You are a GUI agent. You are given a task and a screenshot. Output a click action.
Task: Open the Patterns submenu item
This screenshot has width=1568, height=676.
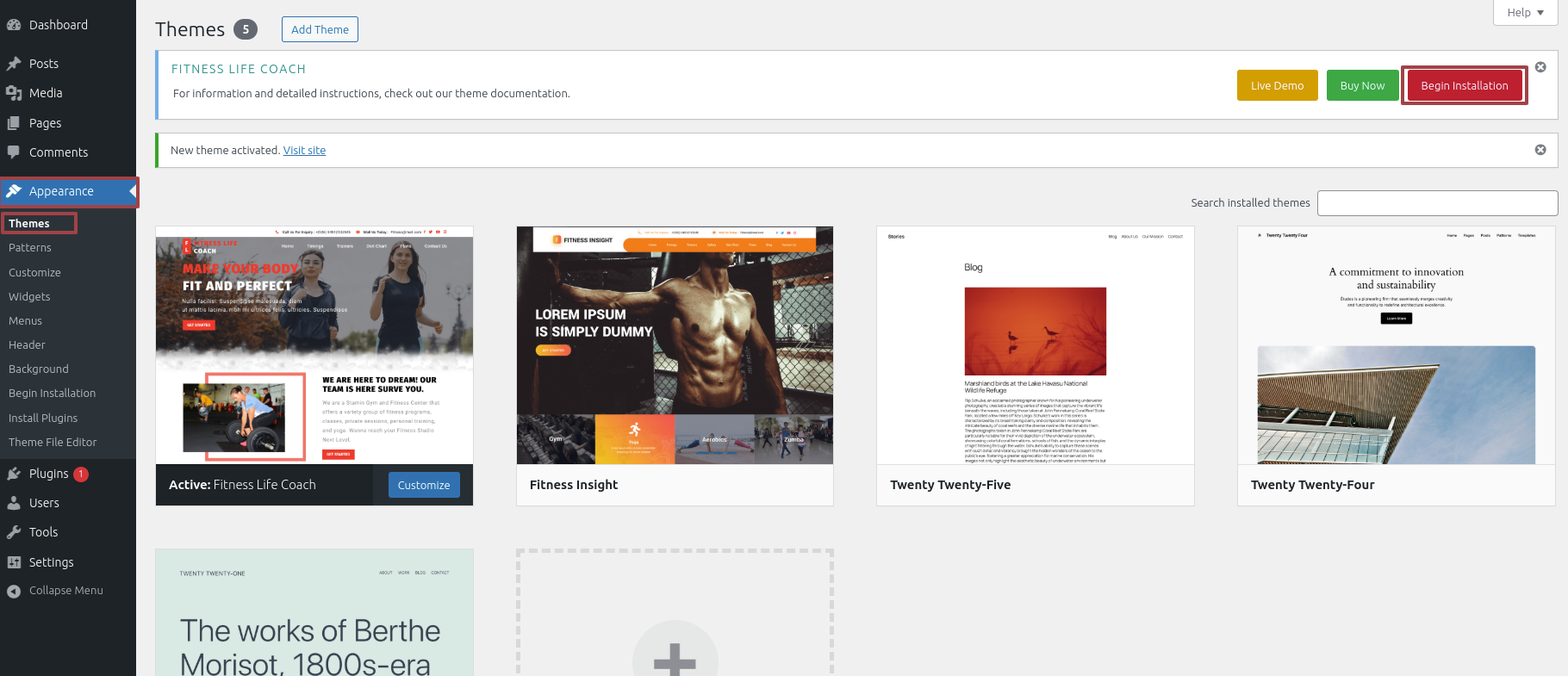[30, 247]
